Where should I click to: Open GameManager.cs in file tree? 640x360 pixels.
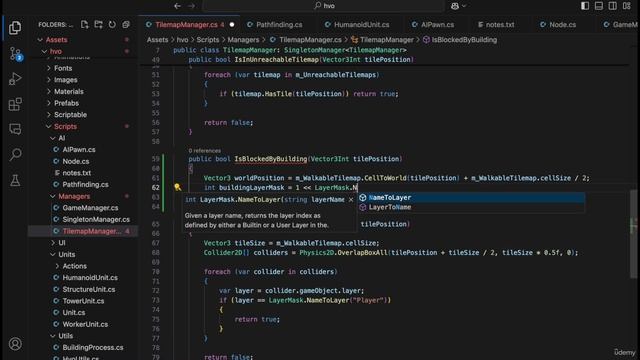[90, 208]
